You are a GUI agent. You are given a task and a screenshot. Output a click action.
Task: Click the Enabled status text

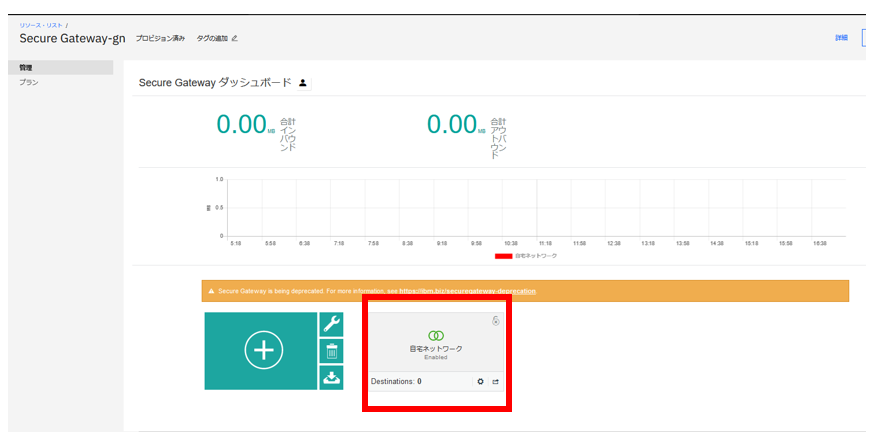click(x=436, y=357)
